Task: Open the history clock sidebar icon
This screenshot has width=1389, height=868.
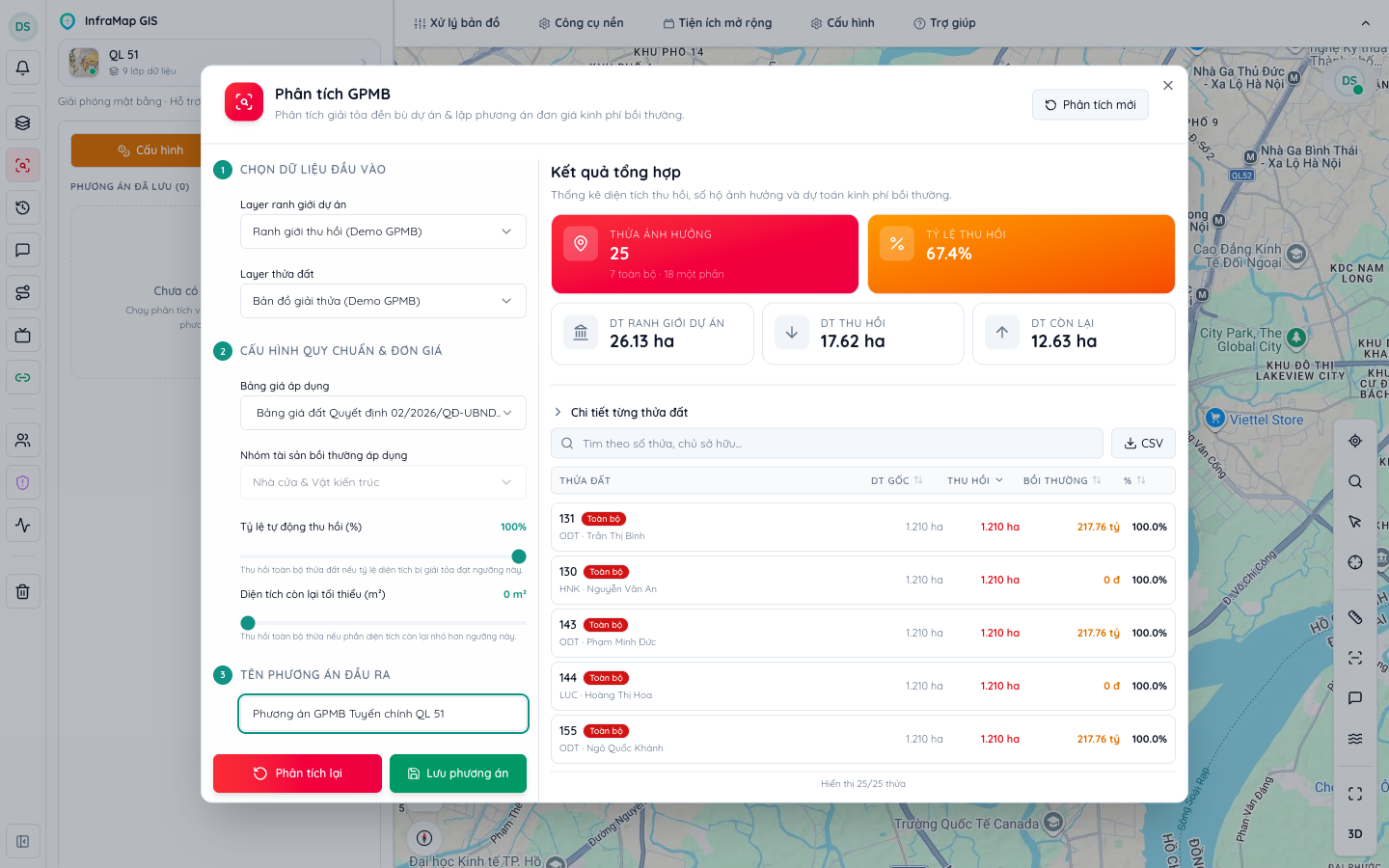Action: 23,207
